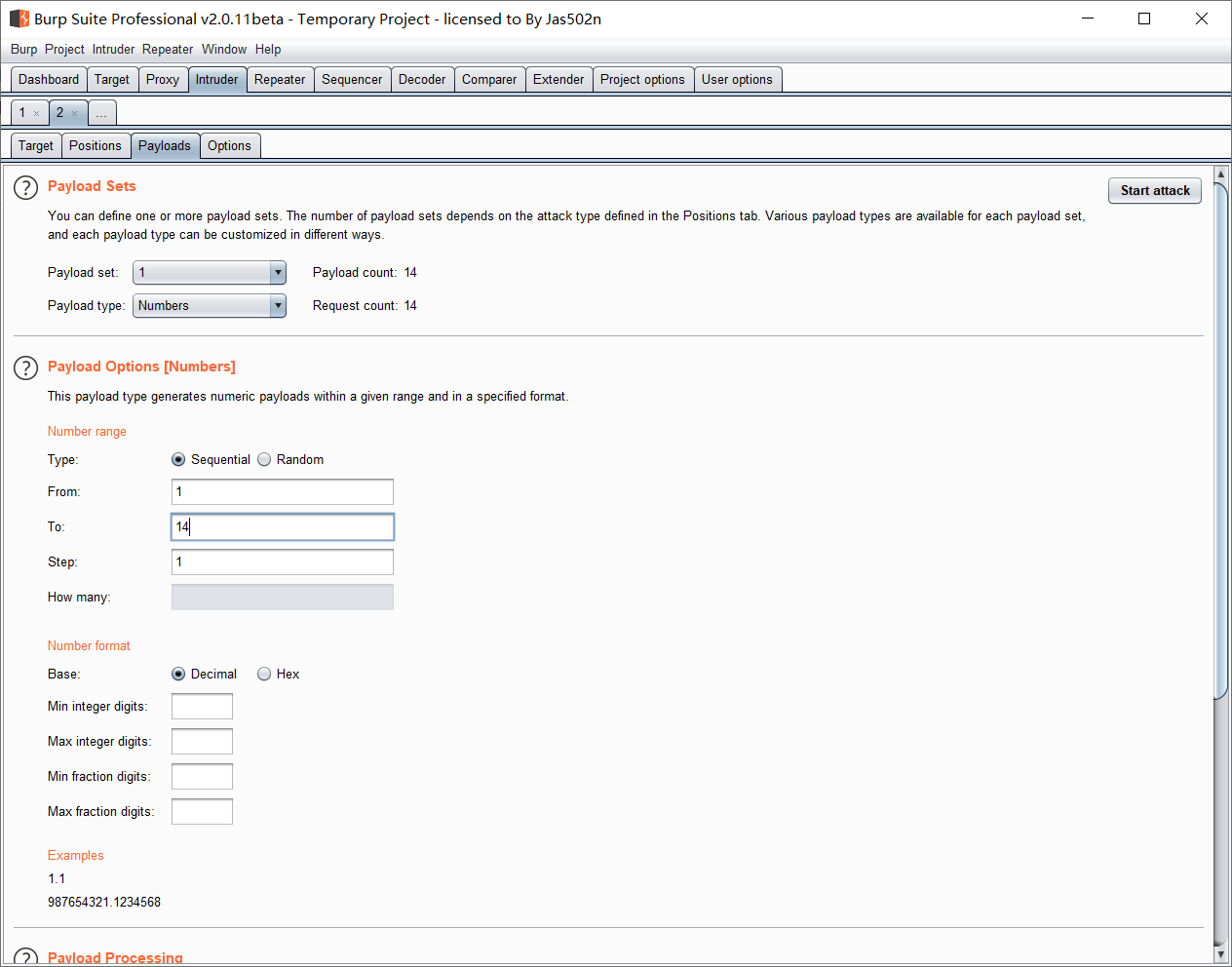Open the Payload set dropdown
The image size is (1232, 967).
[278, 273]
